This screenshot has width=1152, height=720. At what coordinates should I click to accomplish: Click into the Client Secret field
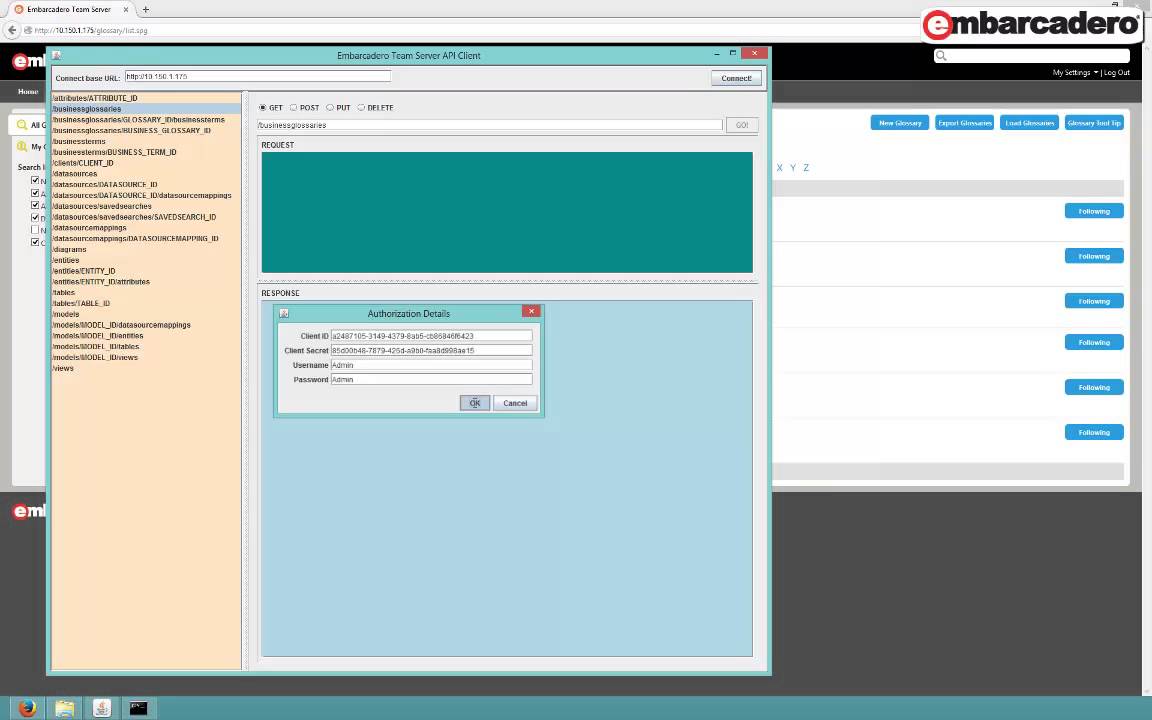(x=431, y=350)
